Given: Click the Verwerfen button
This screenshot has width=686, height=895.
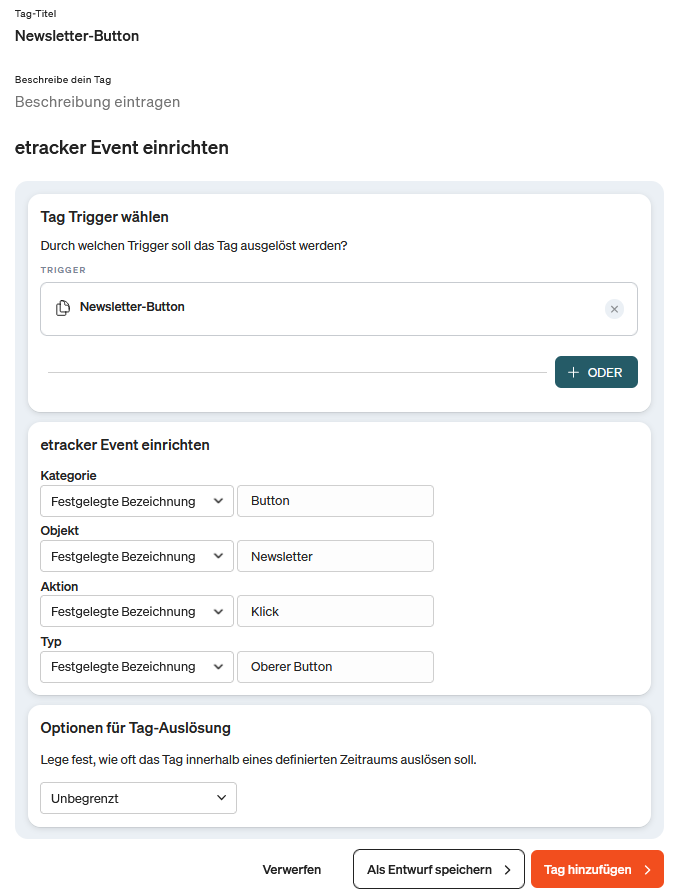Looking at the screenshot, I should (x=292, y=868).
